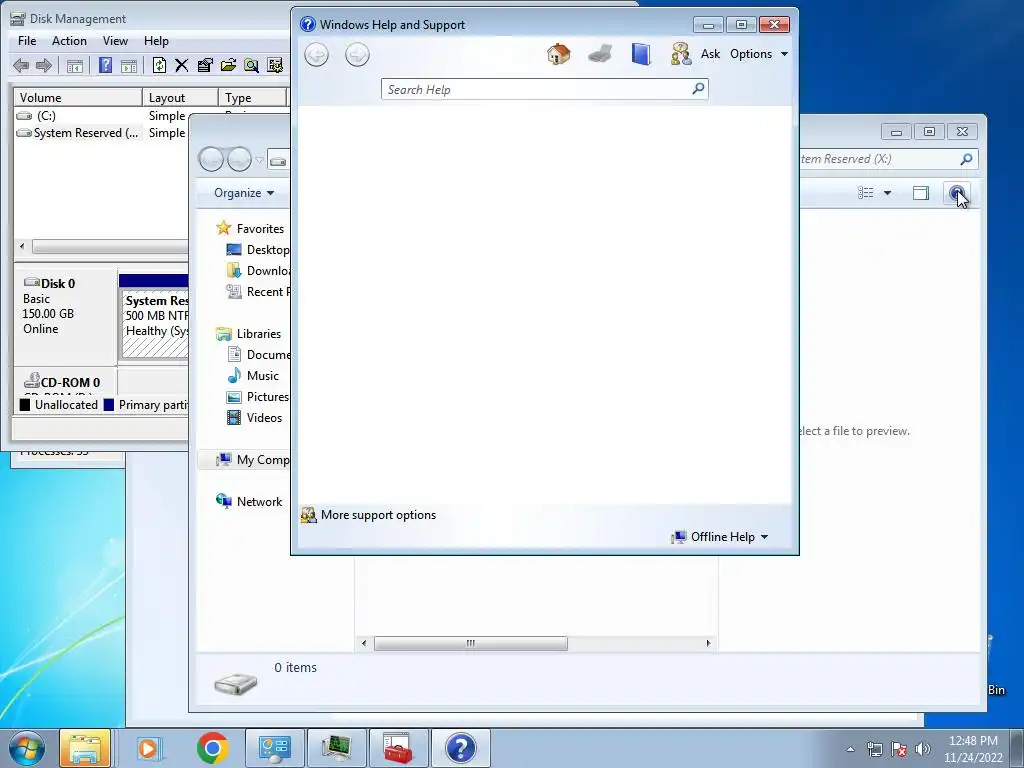The width and height of the screenshot is (1024, 768).
Task: Click the Print icon in Help window
Action: [600, 54]
